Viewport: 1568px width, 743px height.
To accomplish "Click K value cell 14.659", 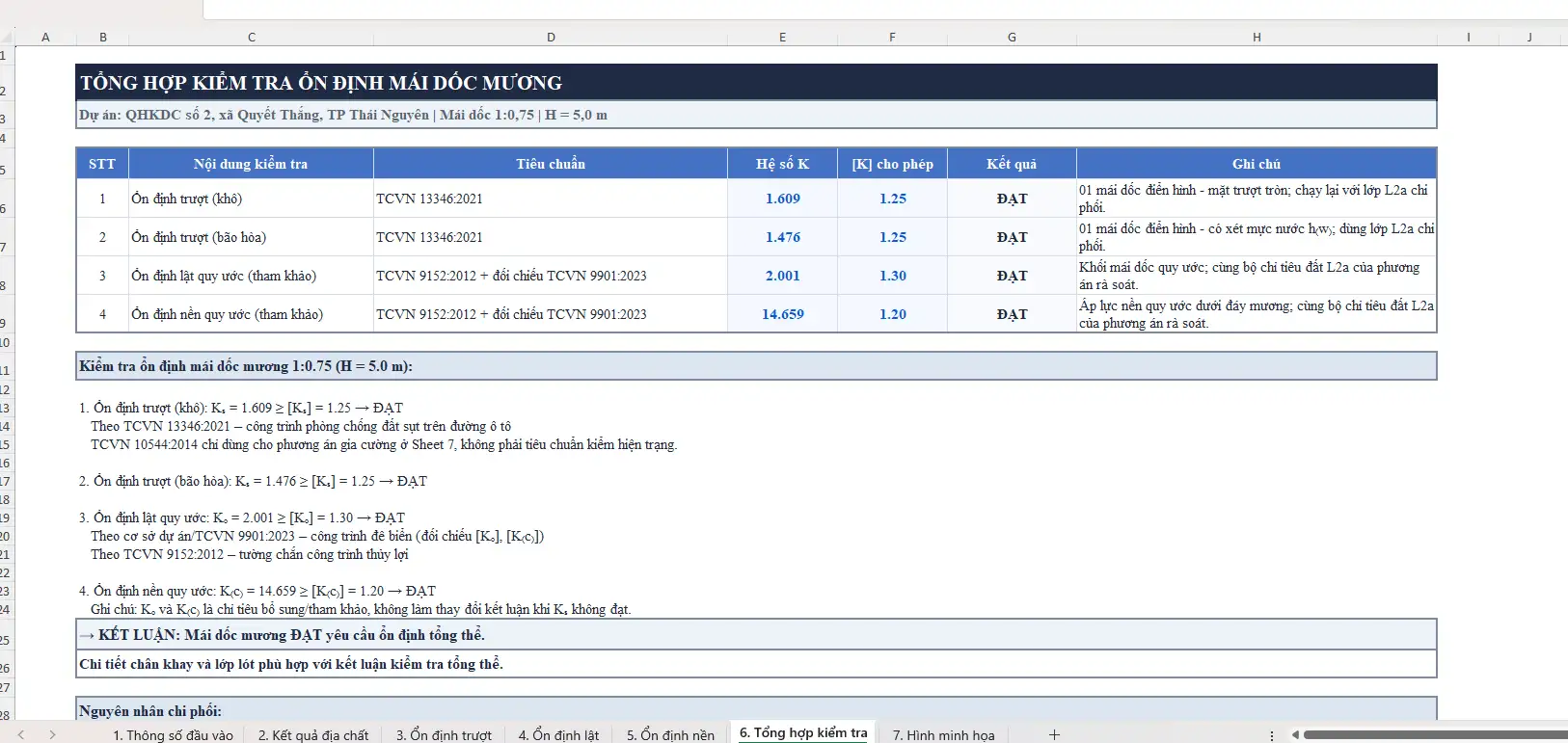I will coord(782,314).
